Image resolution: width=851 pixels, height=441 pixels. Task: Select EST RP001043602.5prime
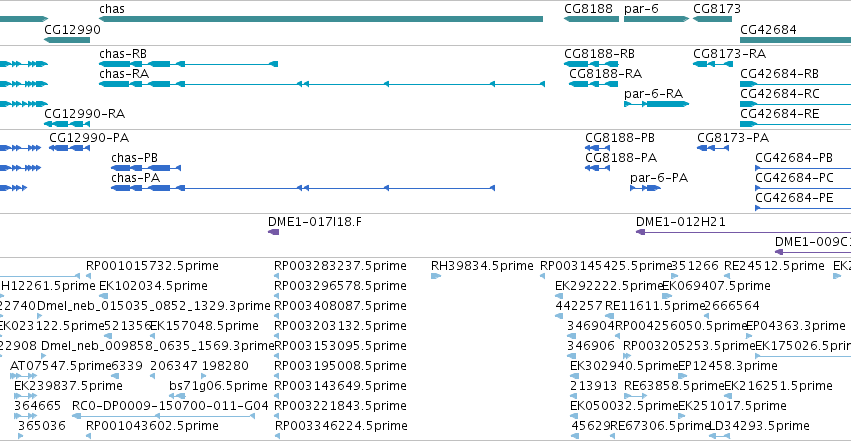[x=152, y=426]
